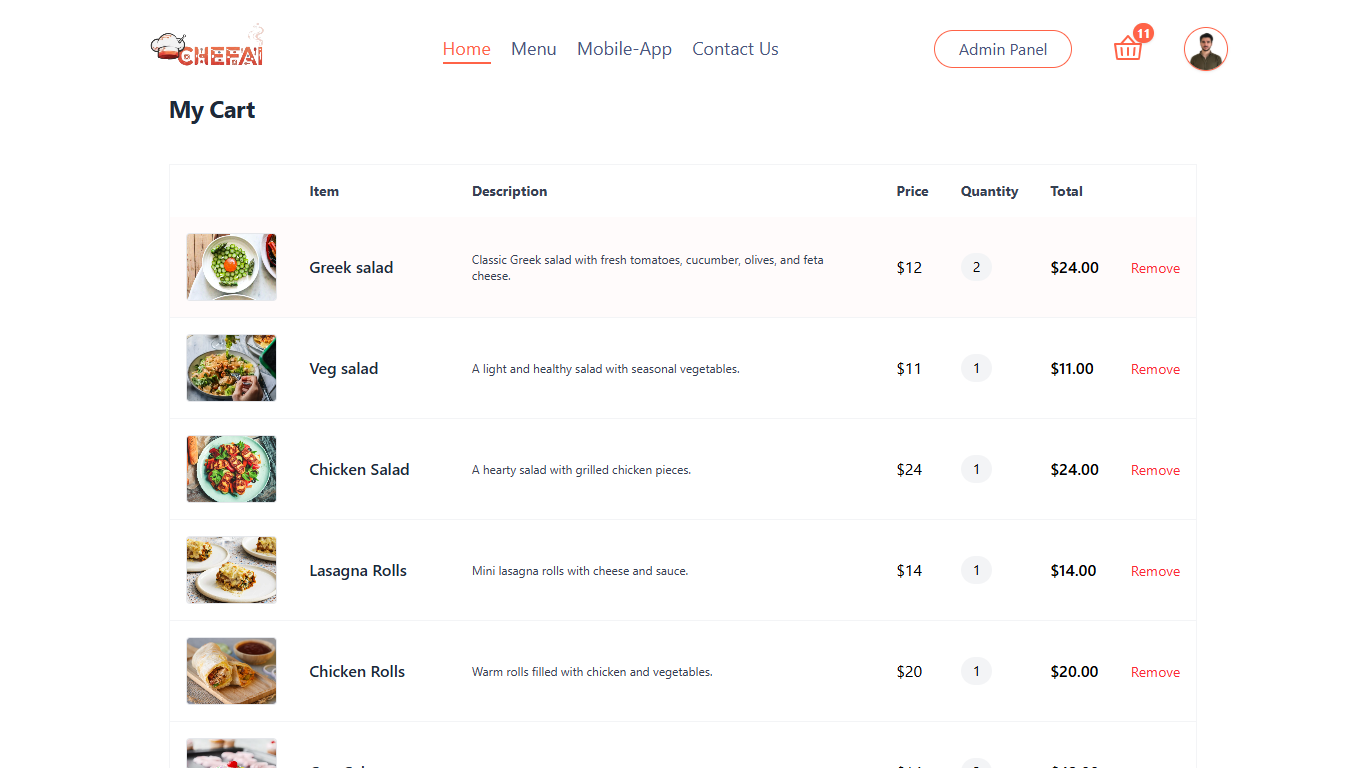The height and width of the screenshot is (768, 1366).
Task: Click the Chicken Rolls product image
Action: click(x=231, y=671)
